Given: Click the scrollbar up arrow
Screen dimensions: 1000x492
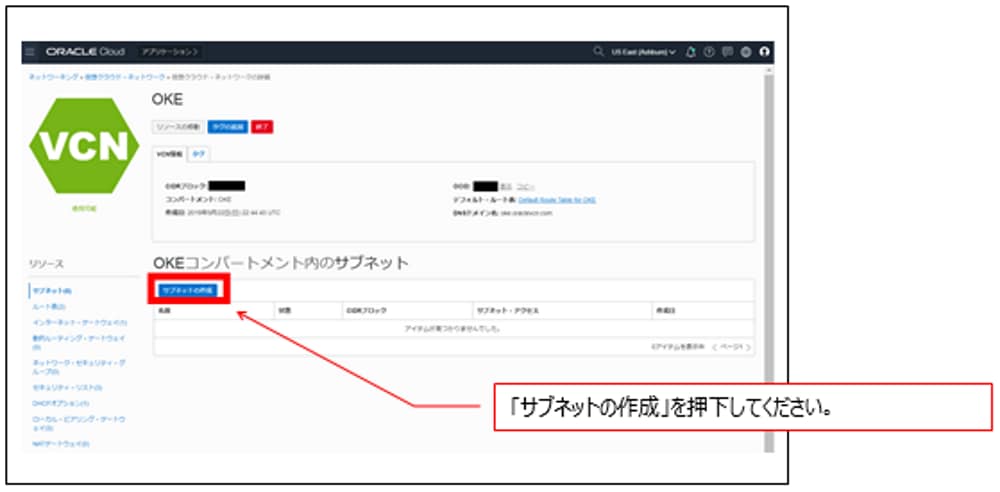Looking at the screenshot, I should pyautogui.click(x=768, y=69).
